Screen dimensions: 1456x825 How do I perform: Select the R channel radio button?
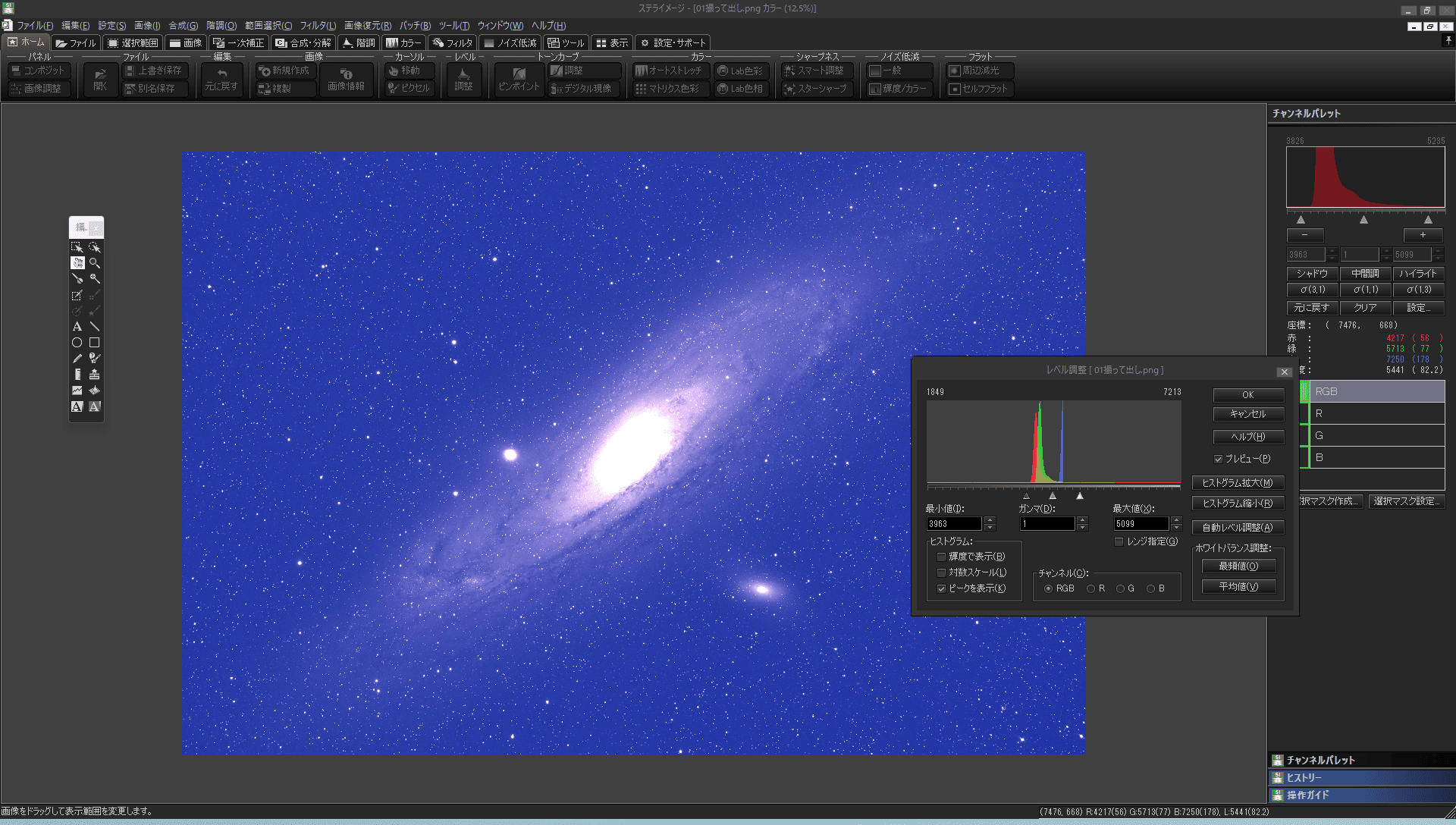1091,588
